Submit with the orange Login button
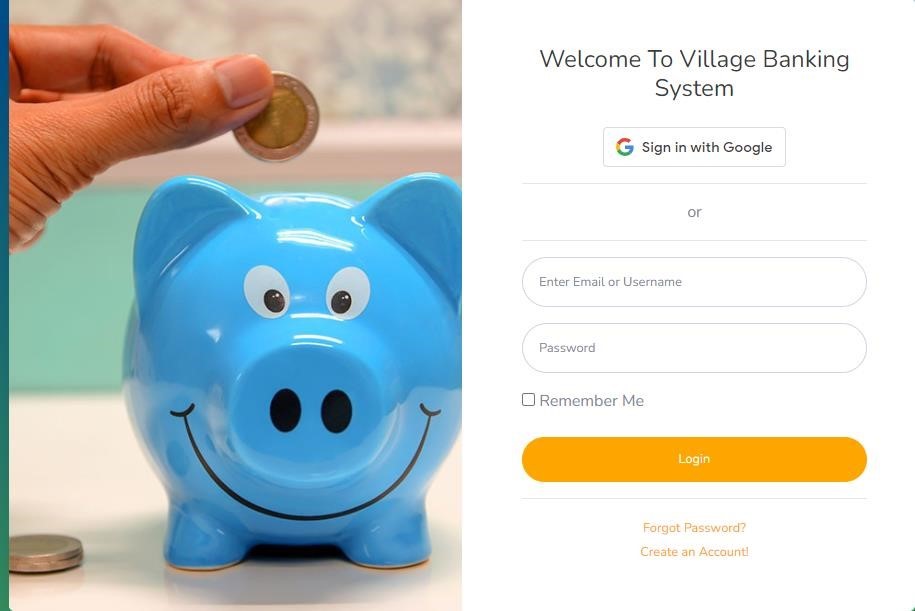This screenshot has height=611, width=915. 694,459
